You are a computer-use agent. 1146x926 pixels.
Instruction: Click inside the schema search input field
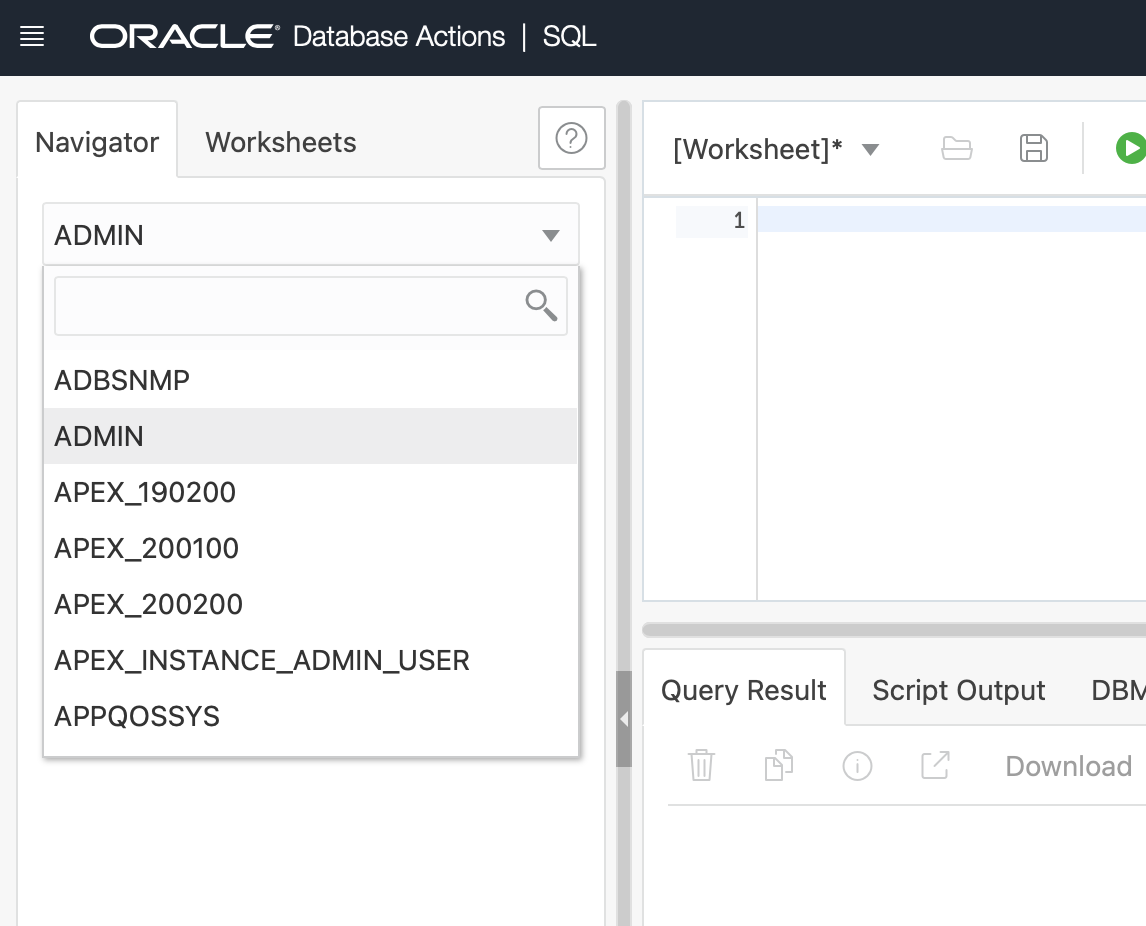[280, 305]
